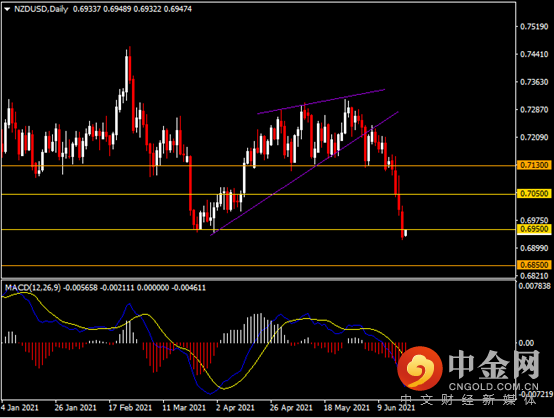Click the 2 Apr 2021 date marker

coord(235,408)
